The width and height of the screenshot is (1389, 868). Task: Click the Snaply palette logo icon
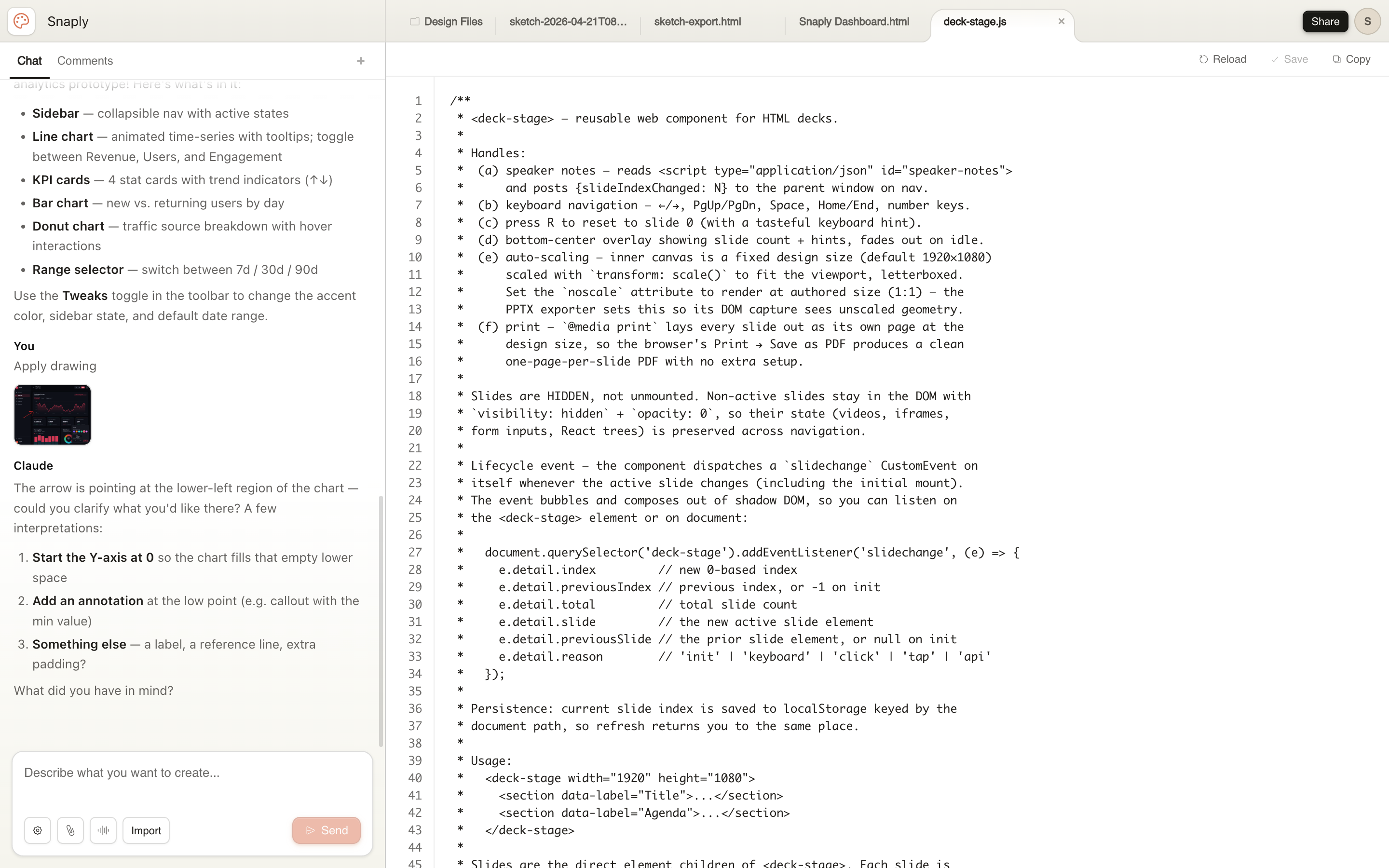click(x=21, y=21)
